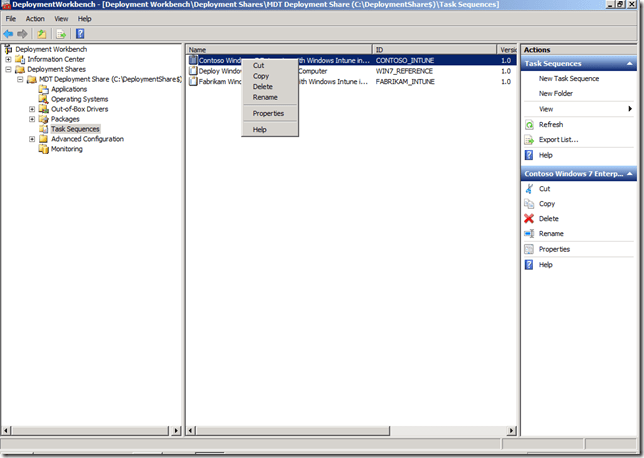Click the Fabrikam task sequence row icon
This screenshot has width=644, height=458.
pos(193,81)
